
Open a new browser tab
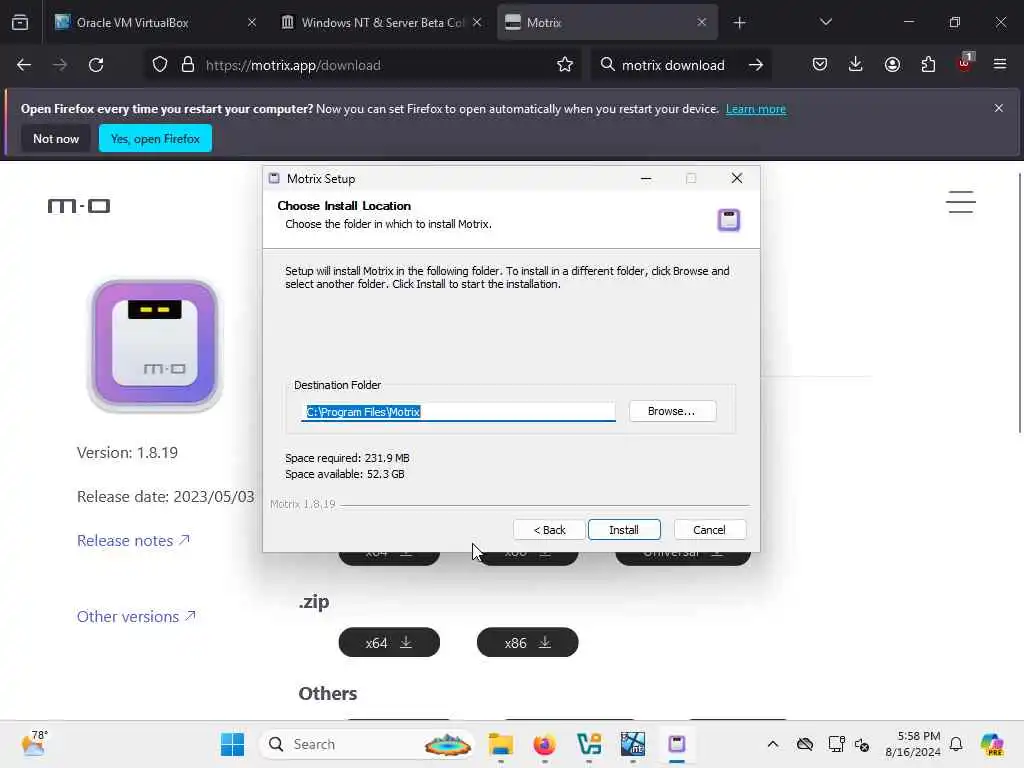[x=739, y=23]
